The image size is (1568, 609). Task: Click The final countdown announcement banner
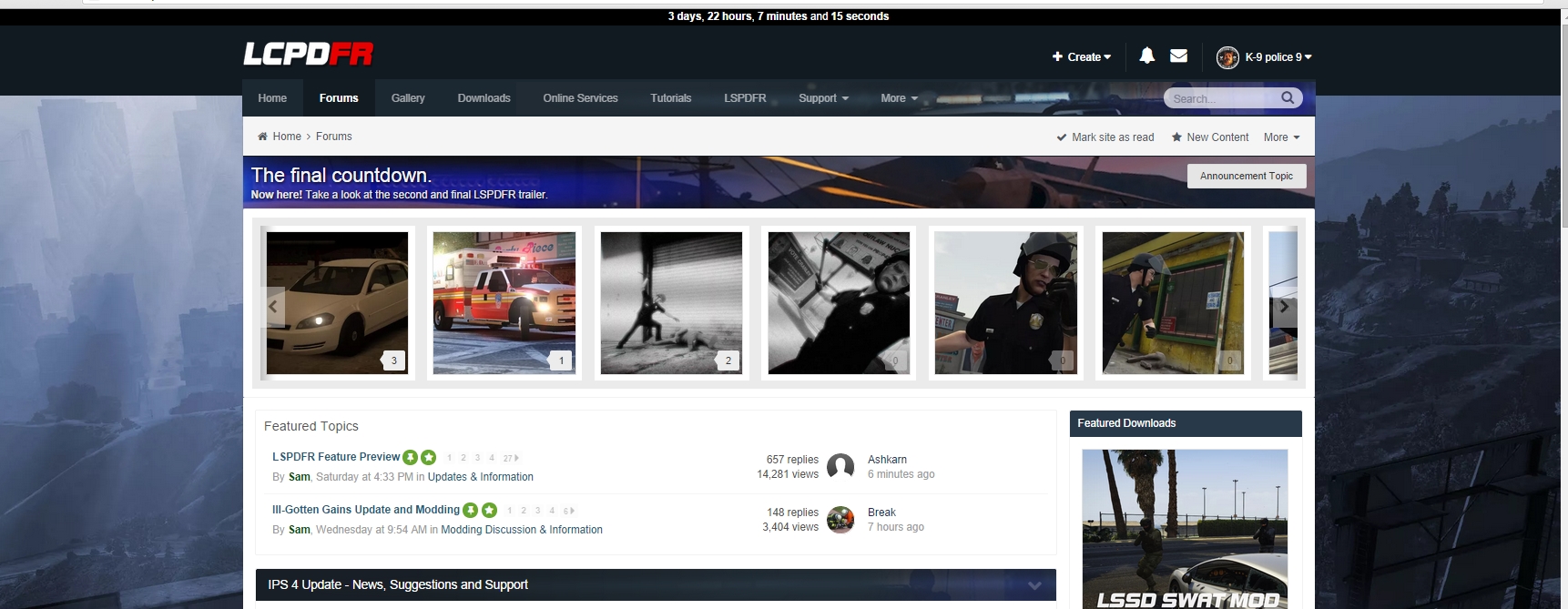779,182
